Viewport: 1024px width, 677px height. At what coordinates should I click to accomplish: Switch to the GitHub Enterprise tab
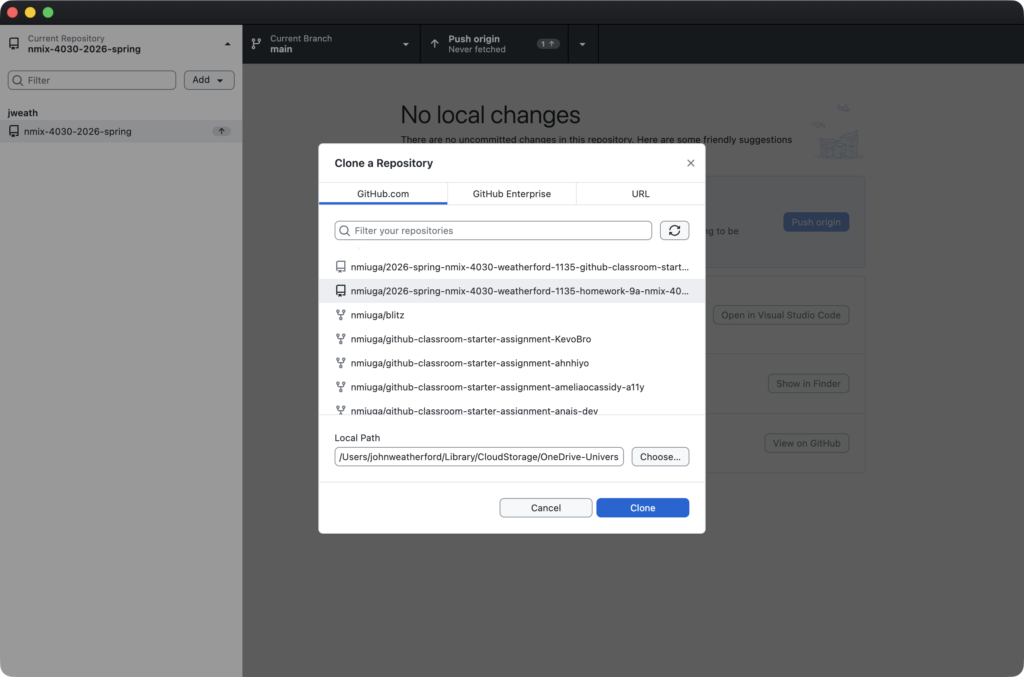click(x=511, y=193)
